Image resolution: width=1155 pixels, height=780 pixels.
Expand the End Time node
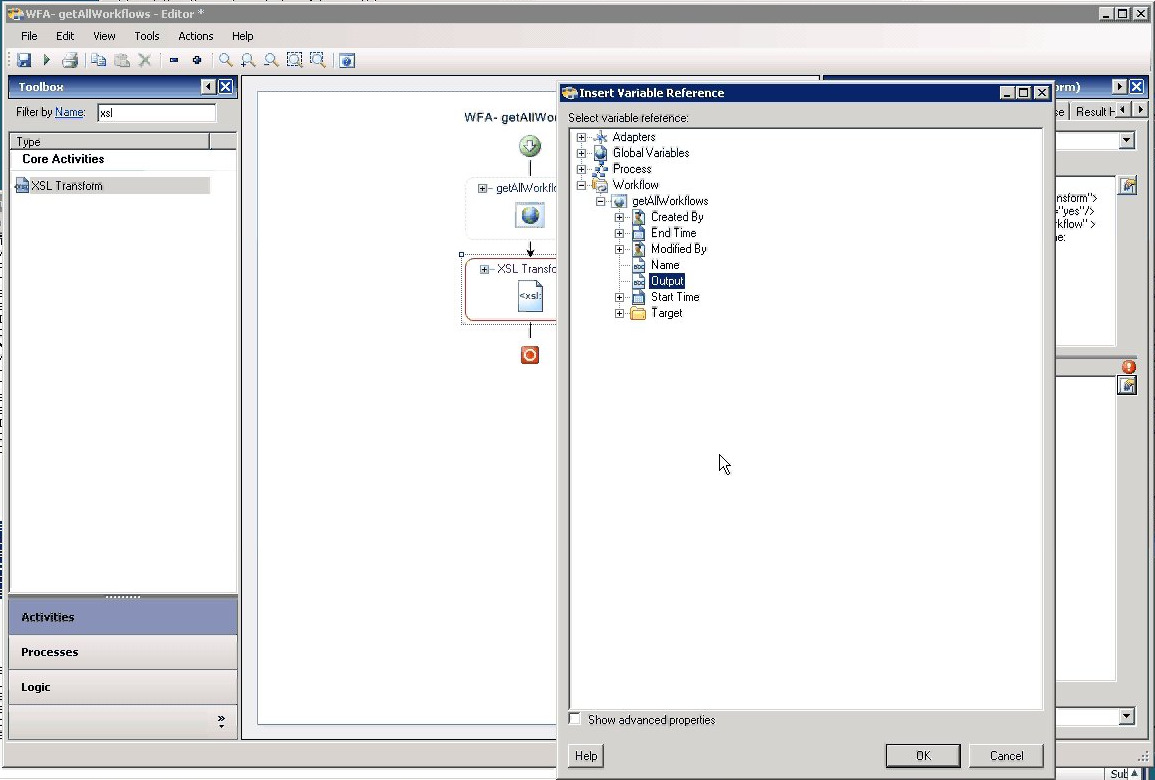[x=619, y=233]
